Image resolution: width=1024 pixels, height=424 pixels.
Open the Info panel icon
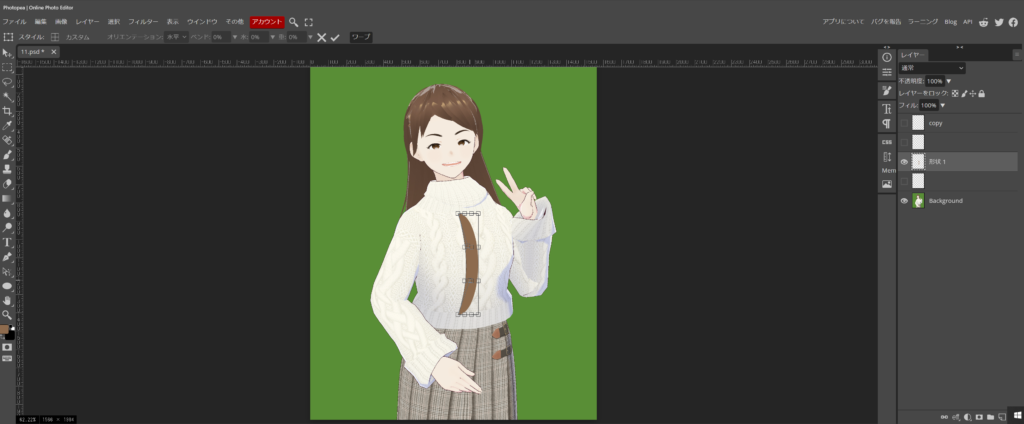pos(886,56)
